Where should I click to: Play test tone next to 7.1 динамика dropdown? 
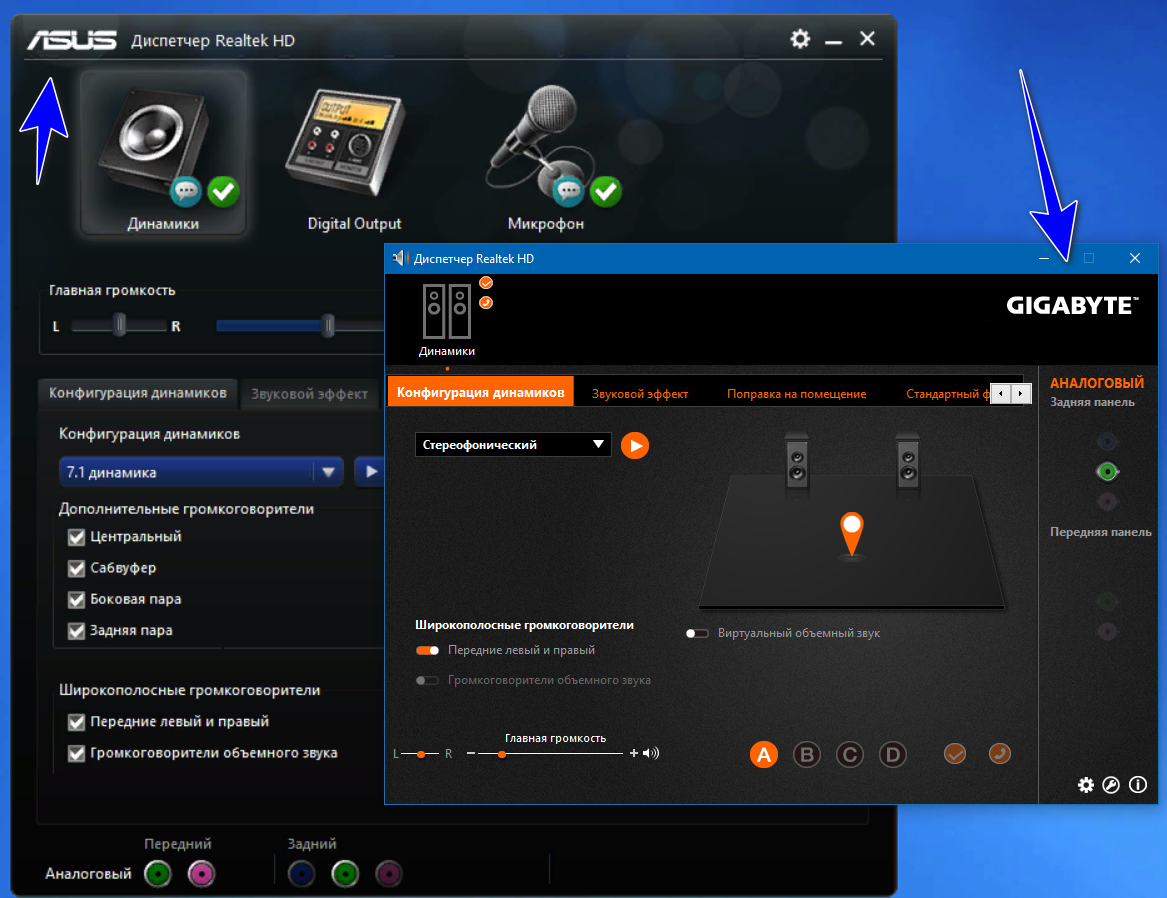[x=371, y=472]
